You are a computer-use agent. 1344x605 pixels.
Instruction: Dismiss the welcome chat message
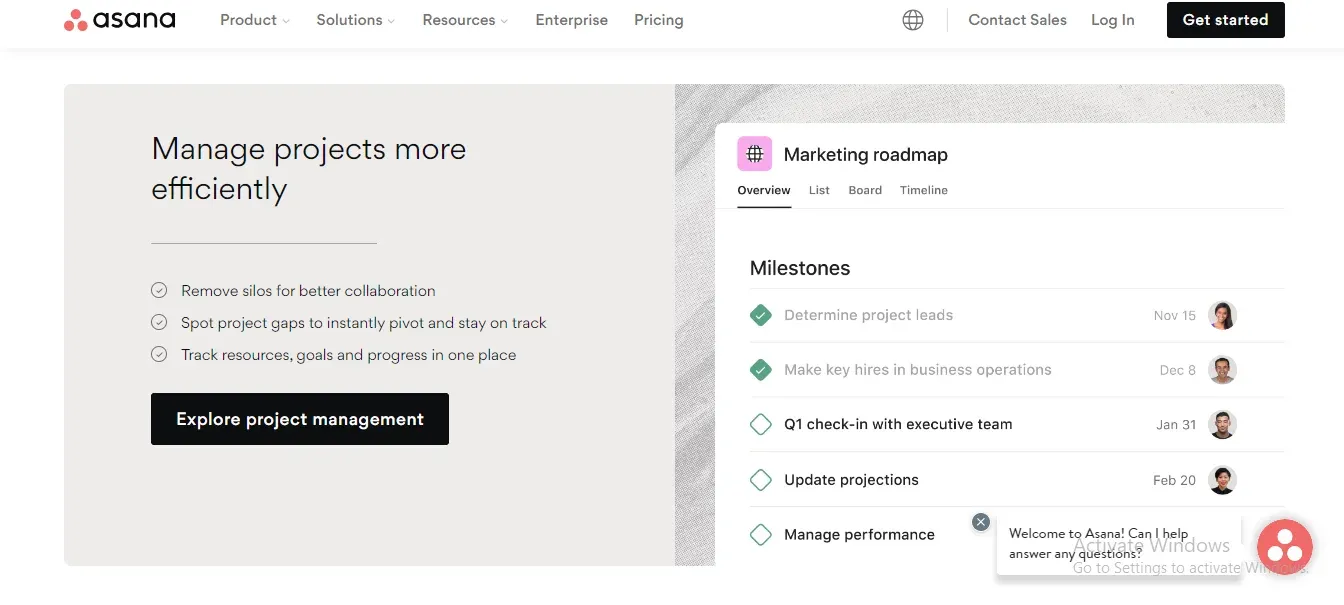[x=981, y=522]
